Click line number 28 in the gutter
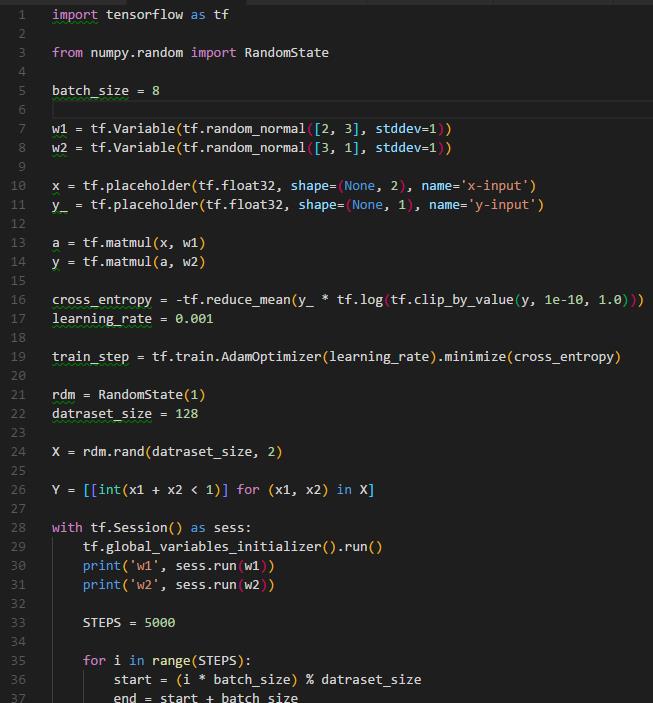 (18, 527)
